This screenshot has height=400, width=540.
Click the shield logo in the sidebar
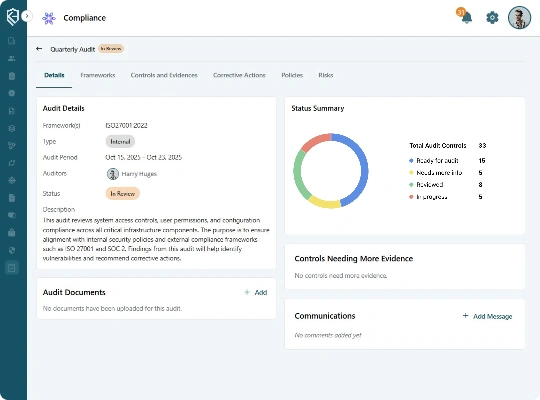click(x=13, y=16)
